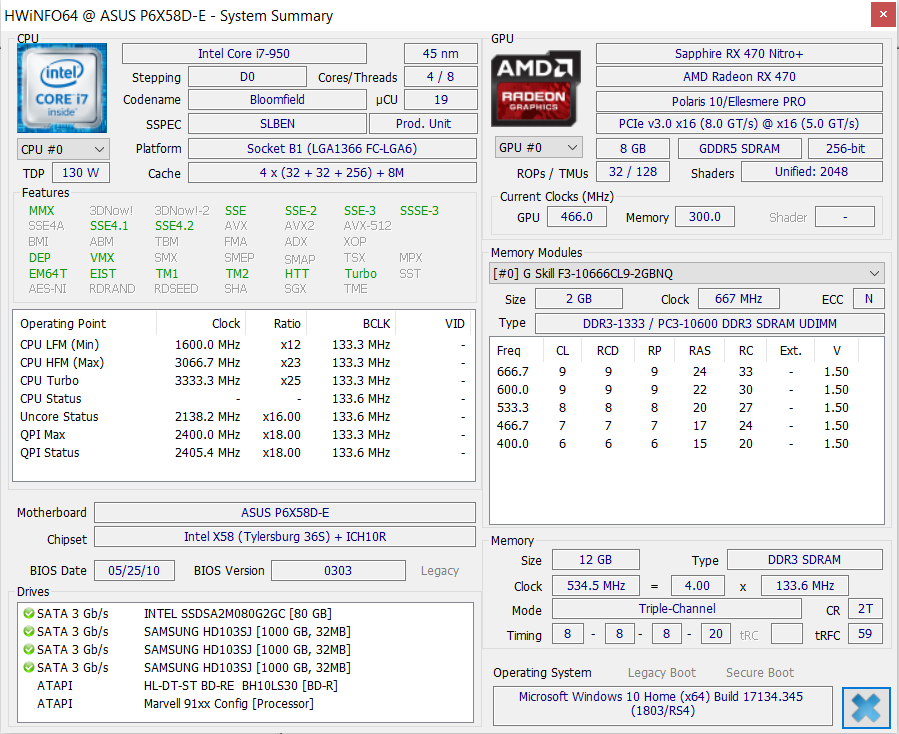Click the GPU memory size 8 GB field
The height and width of the screenshot is (734, 899).
(x=632, y=149)
